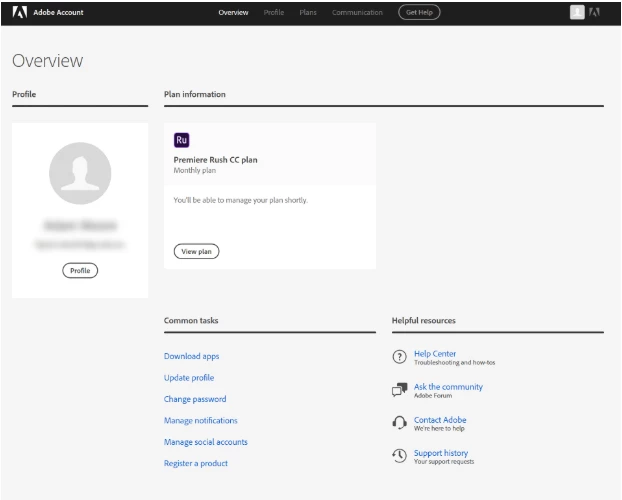Click the Adobe apps icon at top right
622x500 pixels.
click(594, 12)
